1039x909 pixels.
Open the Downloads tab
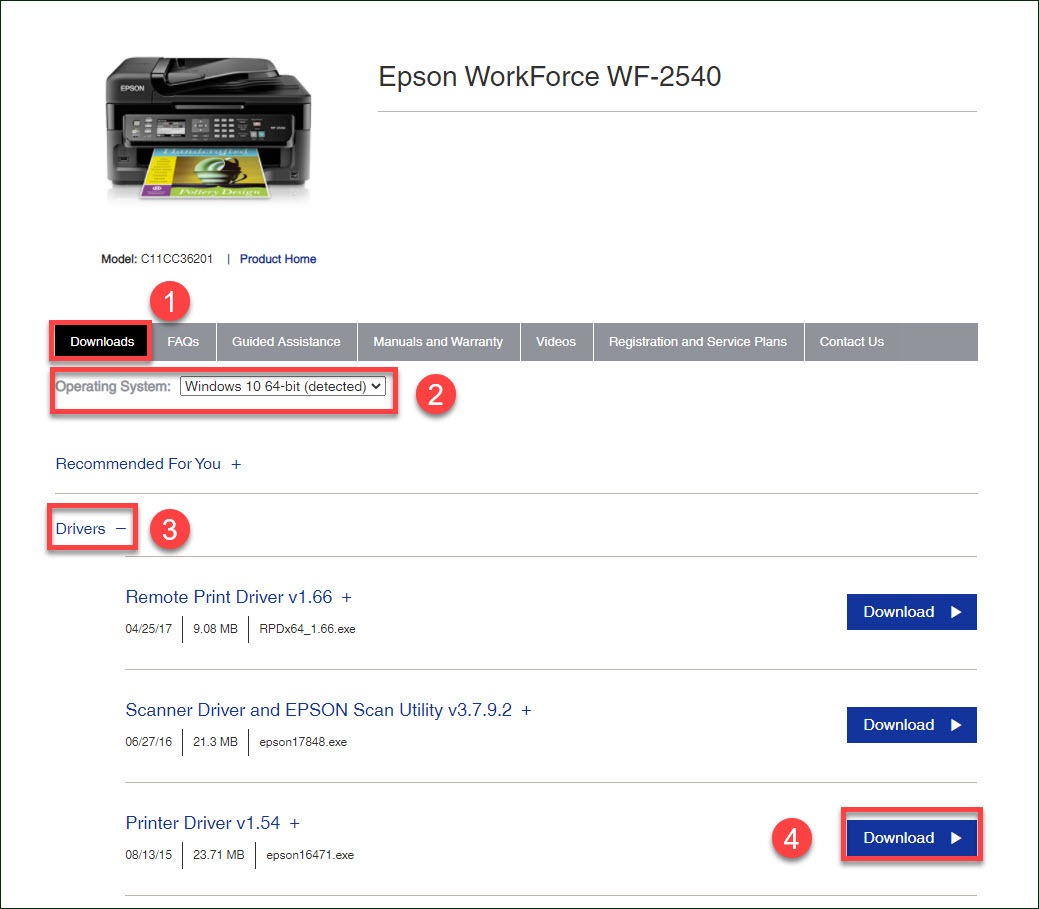[102, 341]
